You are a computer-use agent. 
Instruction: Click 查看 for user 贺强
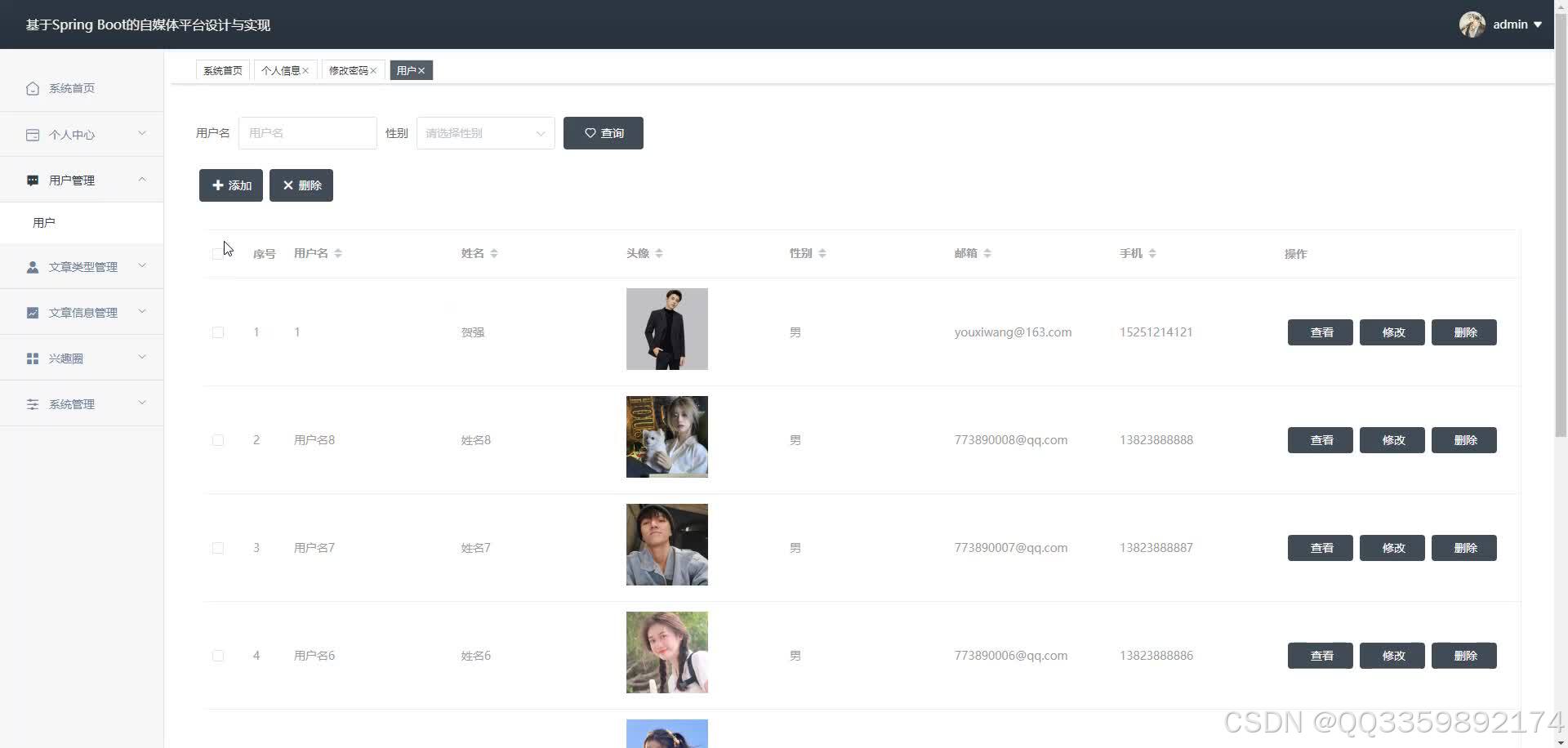pyautogui.click(x=1321, y=332)
